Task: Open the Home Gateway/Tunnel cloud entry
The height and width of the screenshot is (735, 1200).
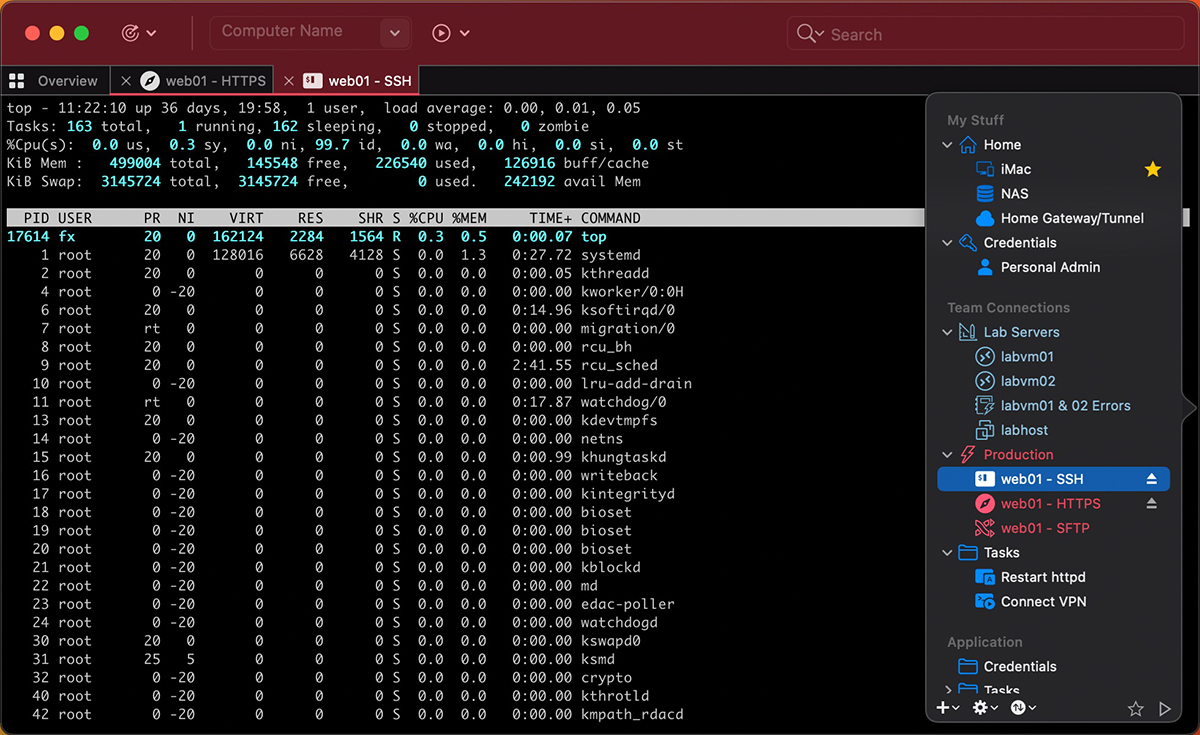Action: click(x=1058, y=218)
